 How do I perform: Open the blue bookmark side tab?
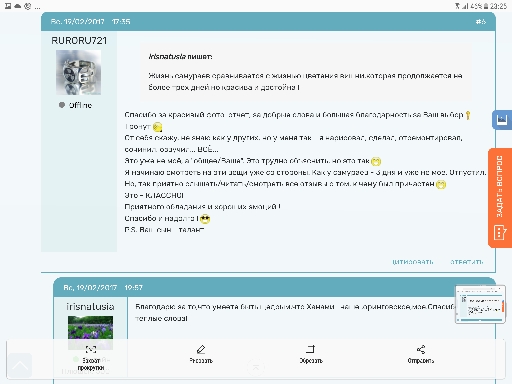502,119
